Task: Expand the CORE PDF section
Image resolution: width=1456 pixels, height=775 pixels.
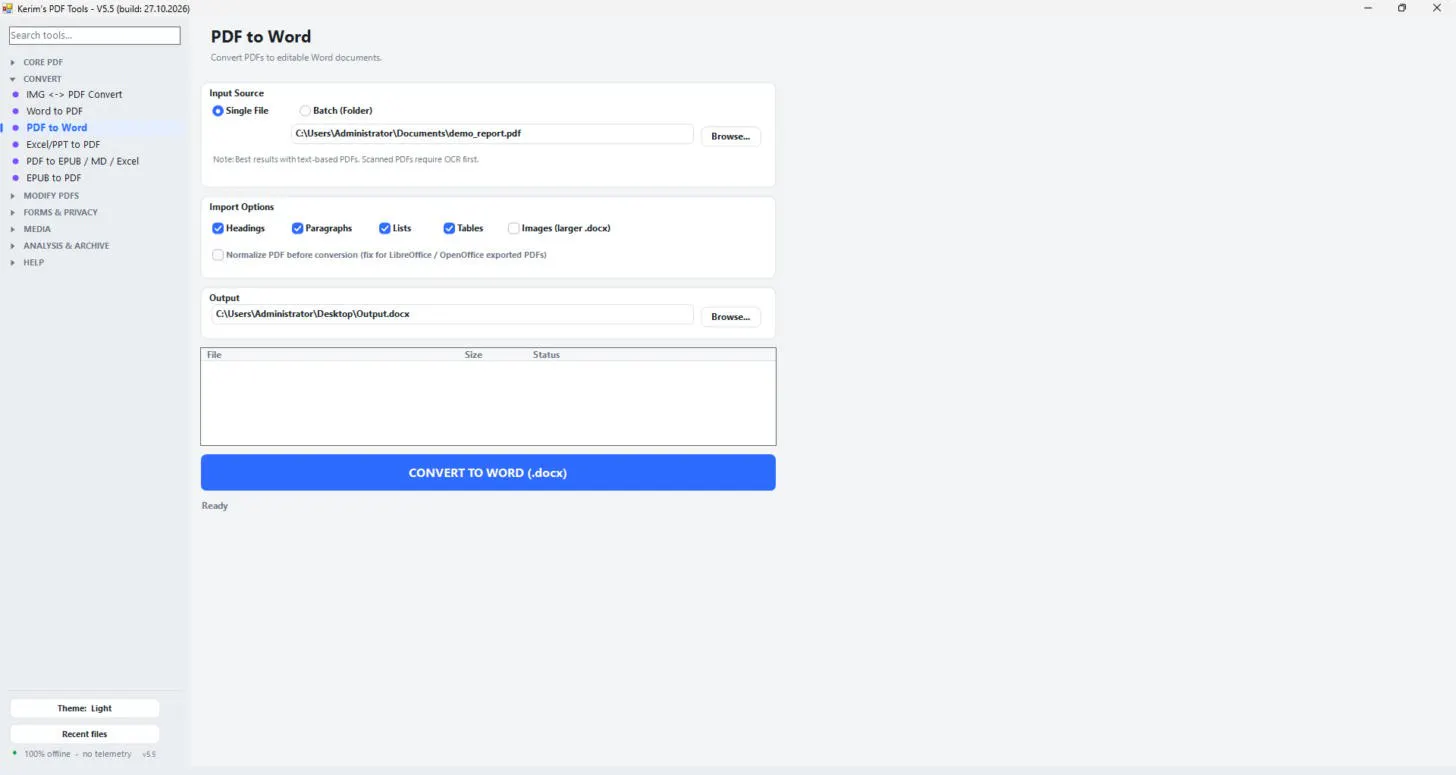Action: tap(43, 62)
